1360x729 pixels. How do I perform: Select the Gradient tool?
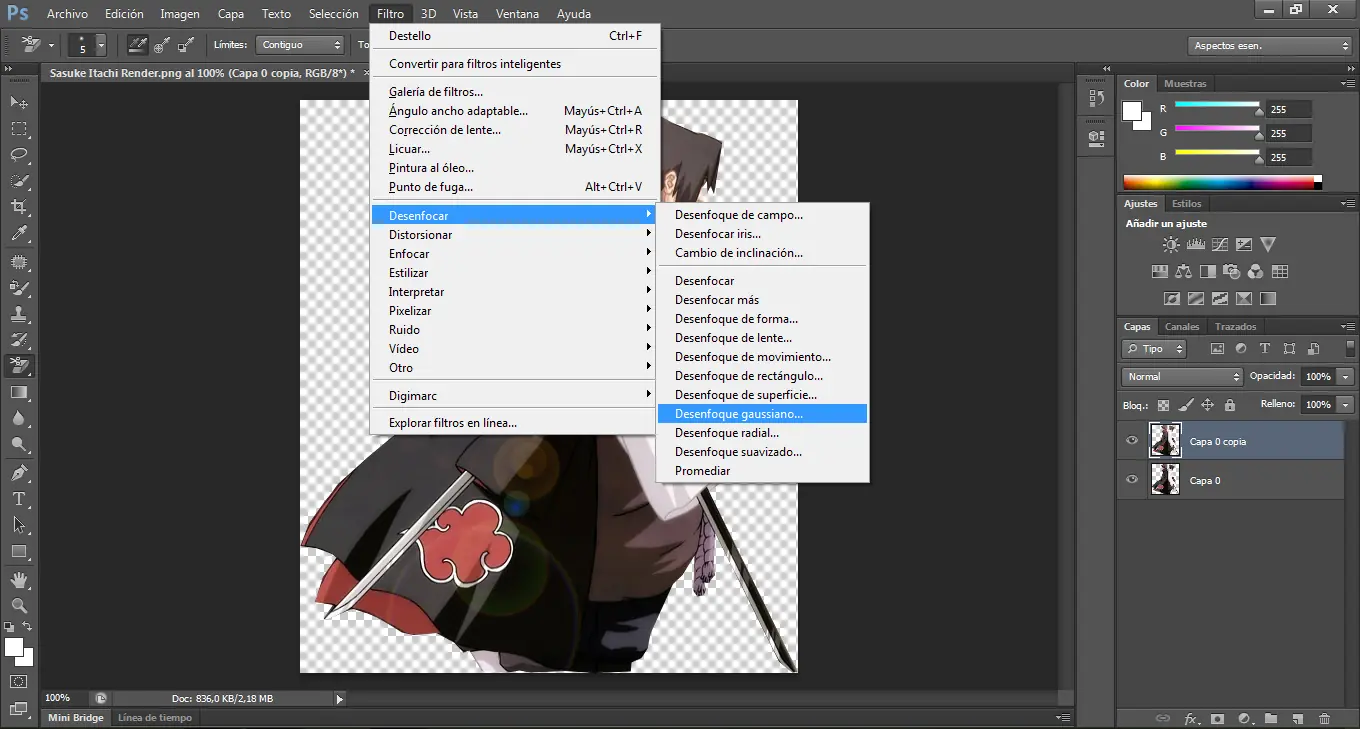tap(19, 392)
